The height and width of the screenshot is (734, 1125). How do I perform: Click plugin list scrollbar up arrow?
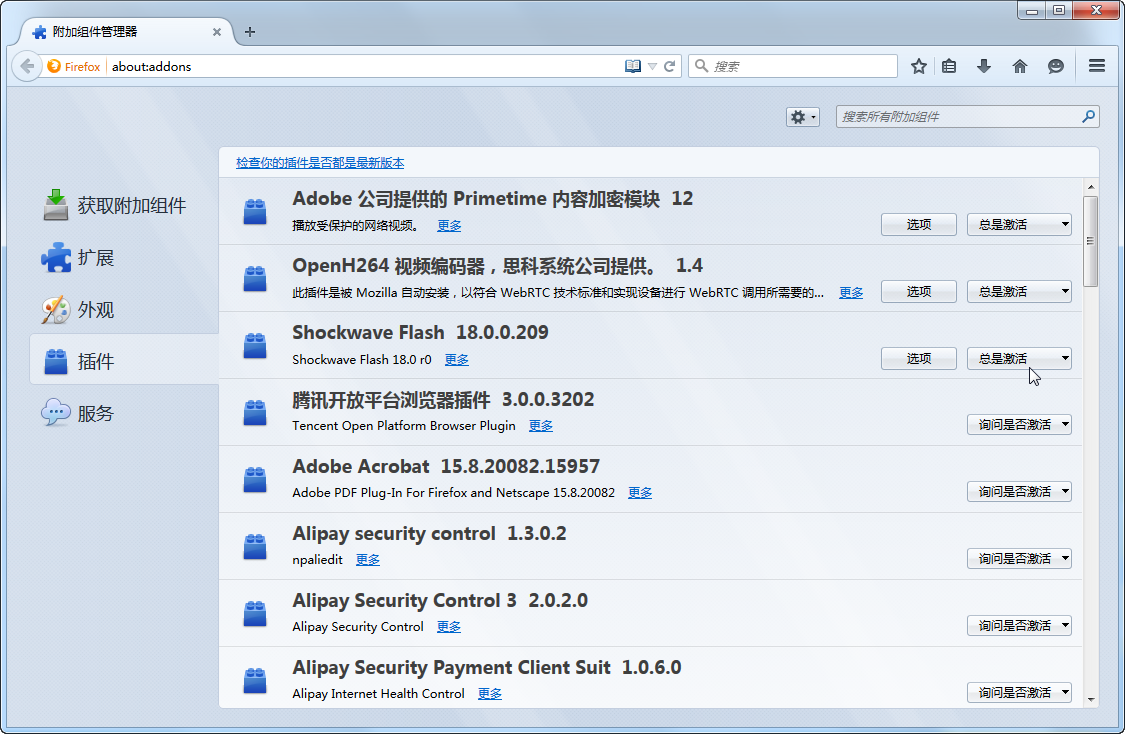click(x=1091, y=187)
